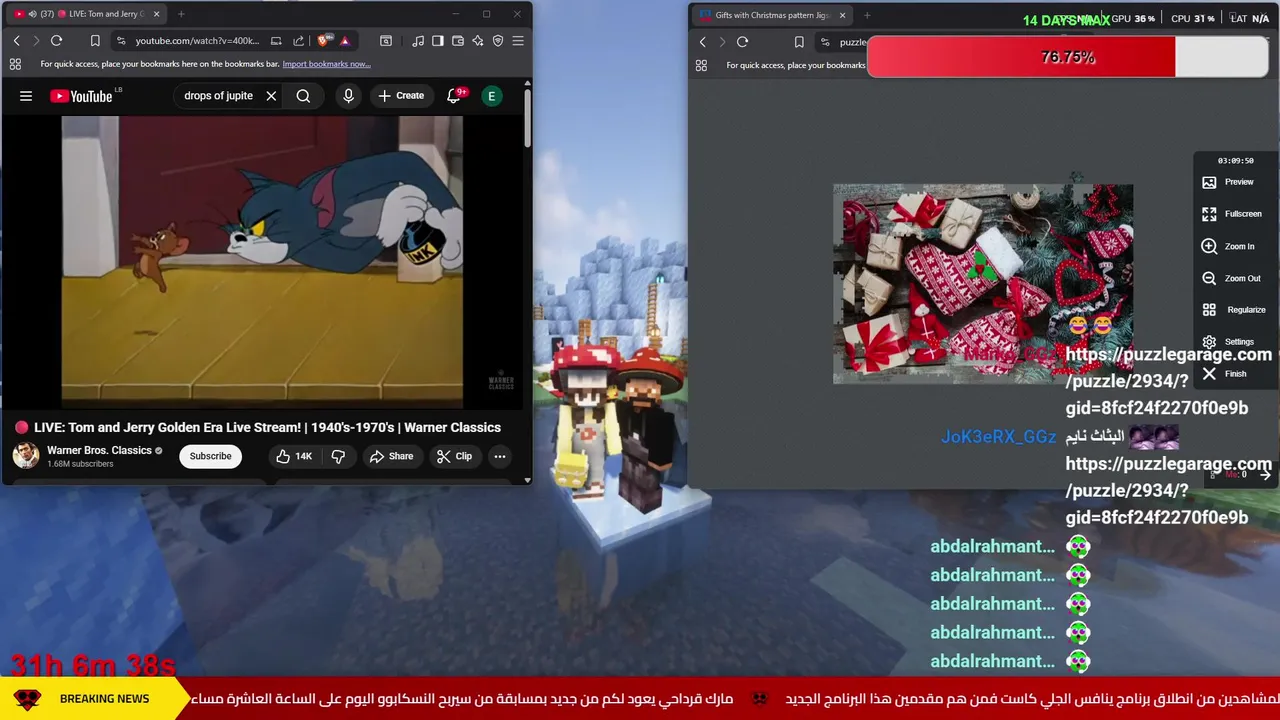Open the YouTube guide hamburger menu
This screenshot has height=720, width=1280.
coord(26,96)
